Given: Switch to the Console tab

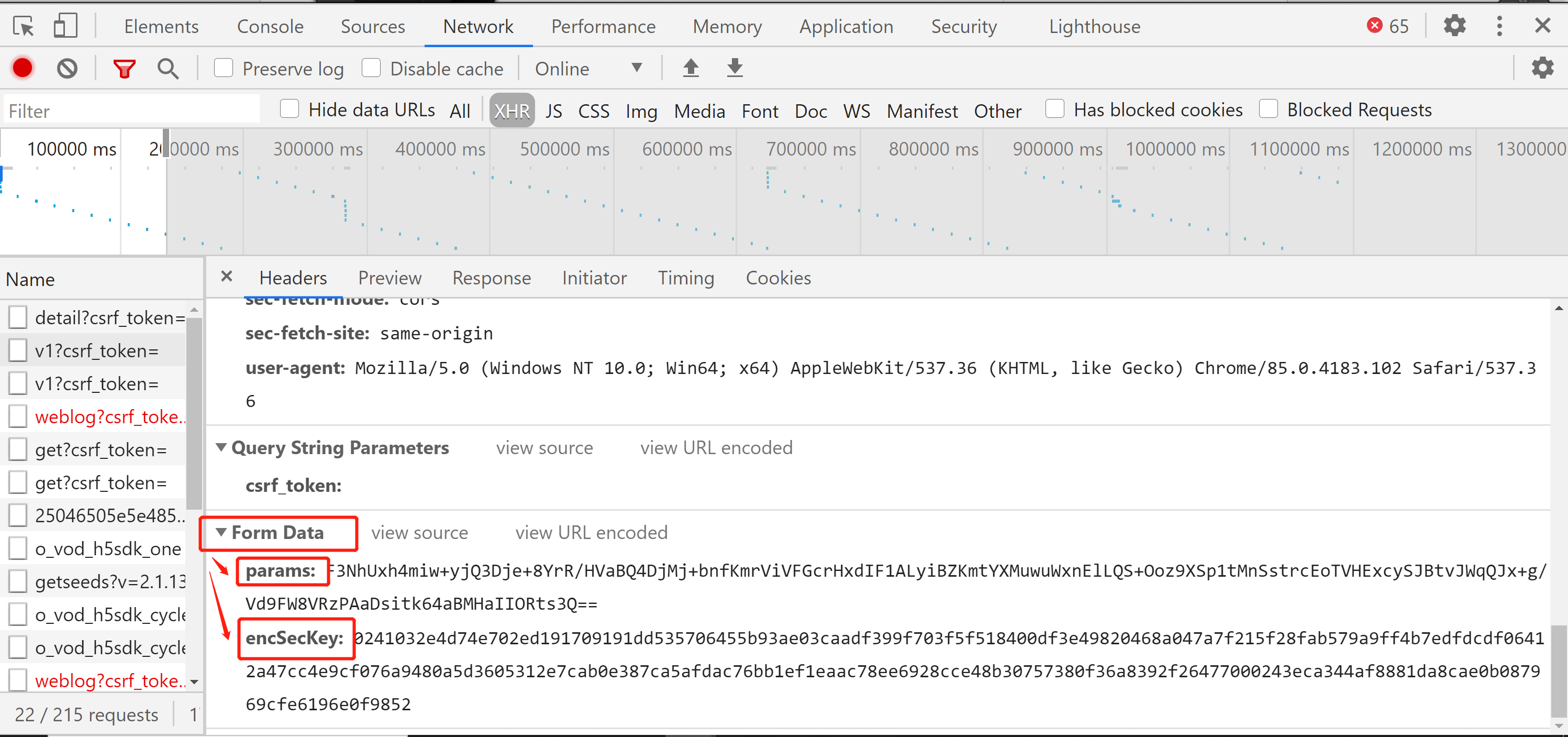Looking at the screenshot, I should (x=270, y=27).
